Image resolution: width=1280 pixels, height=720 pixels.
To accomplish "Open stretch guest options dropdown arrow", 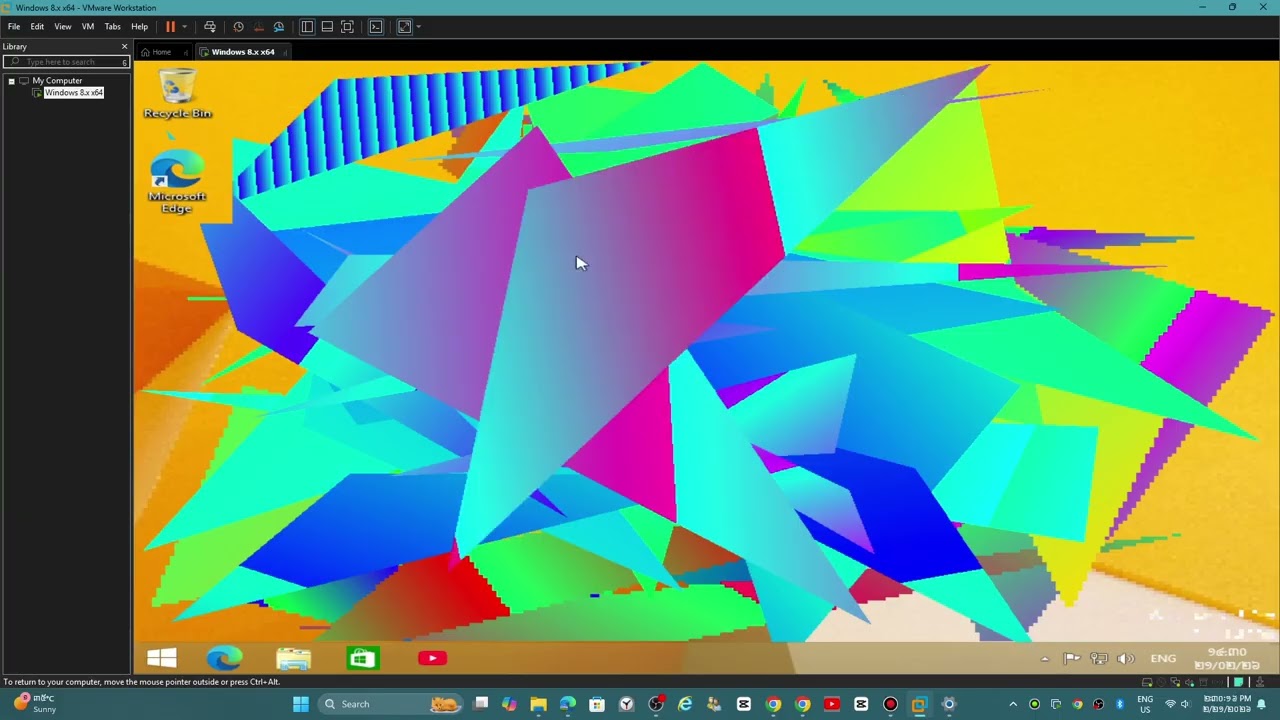I will click(418, 27).
